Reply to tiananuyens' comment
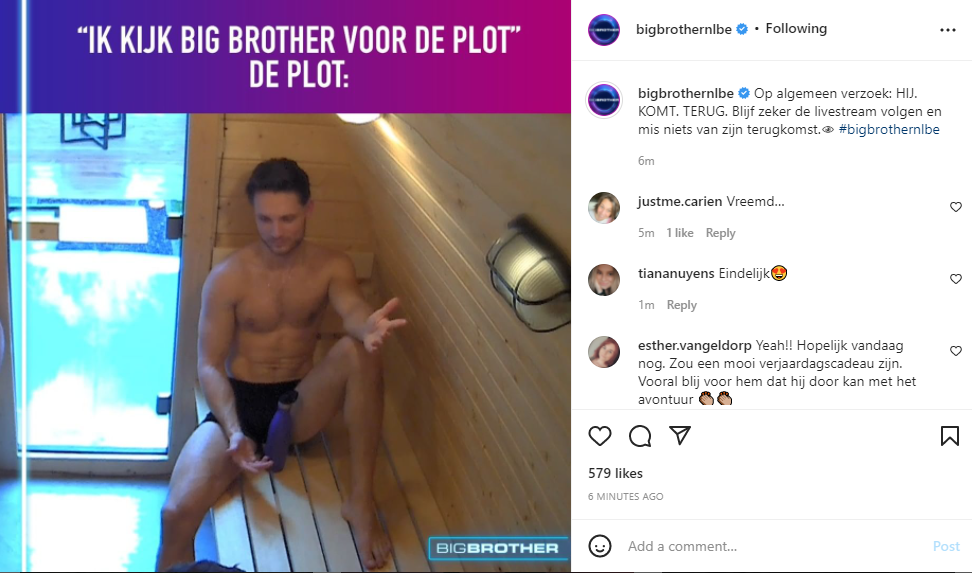972x573 pixels. [x=681, y=304]
